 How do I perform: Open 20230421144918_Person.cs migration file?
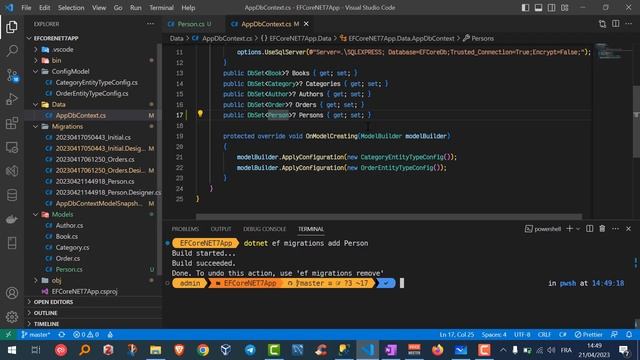(95, 181)
